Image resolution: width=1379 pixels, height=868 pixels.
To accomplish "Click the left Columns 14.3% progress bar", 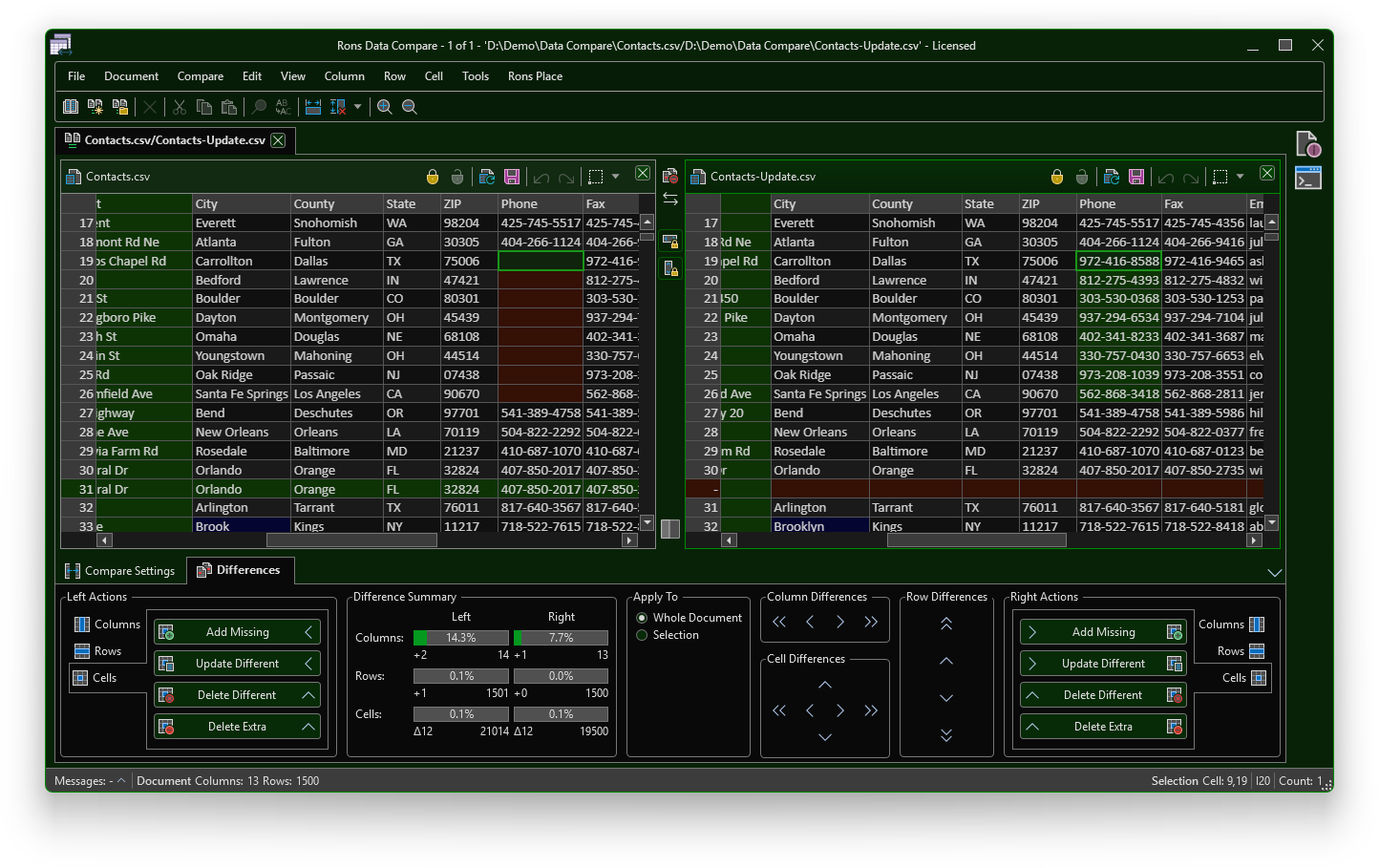I will (461, 638).
